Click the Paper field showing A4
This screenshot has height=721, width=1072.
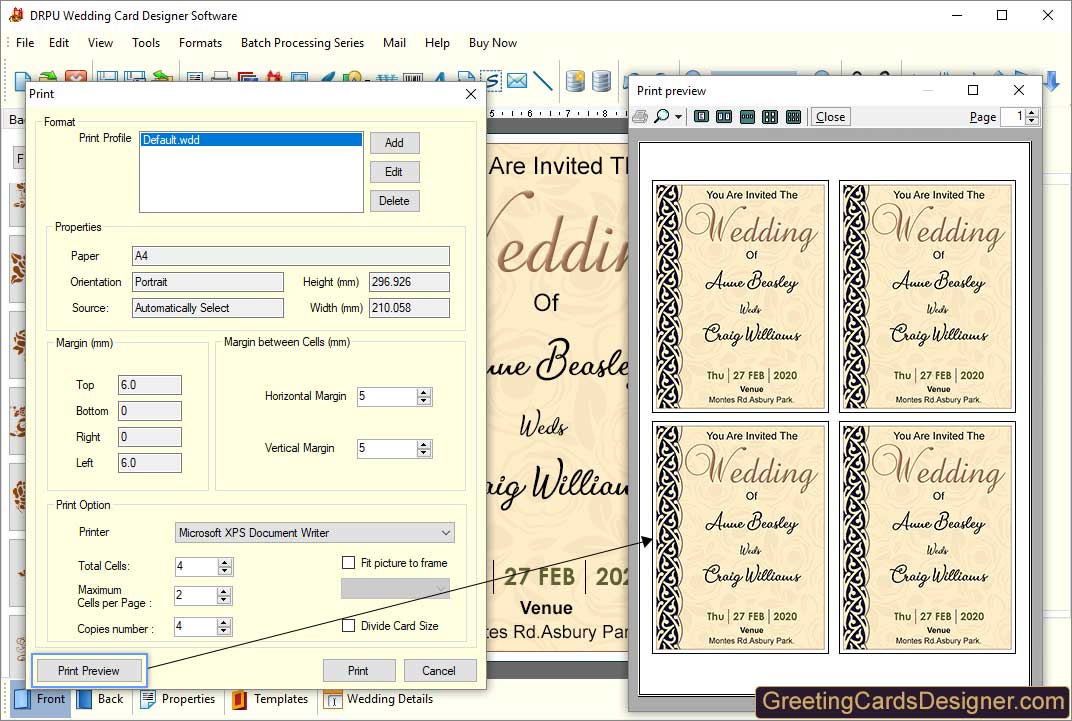291,256
